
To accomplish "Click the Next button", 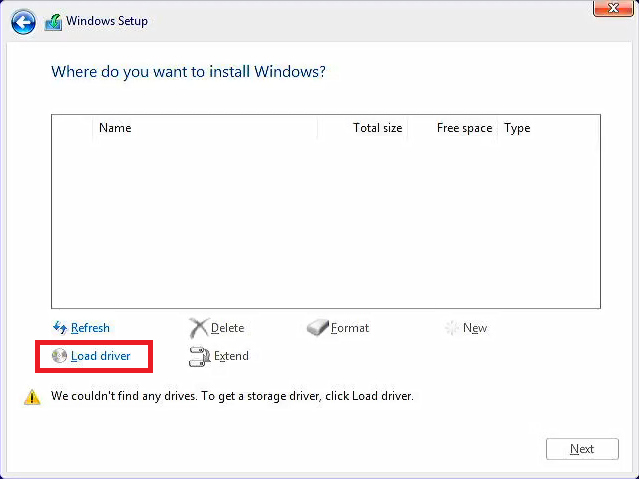I will tap(582, 449).
